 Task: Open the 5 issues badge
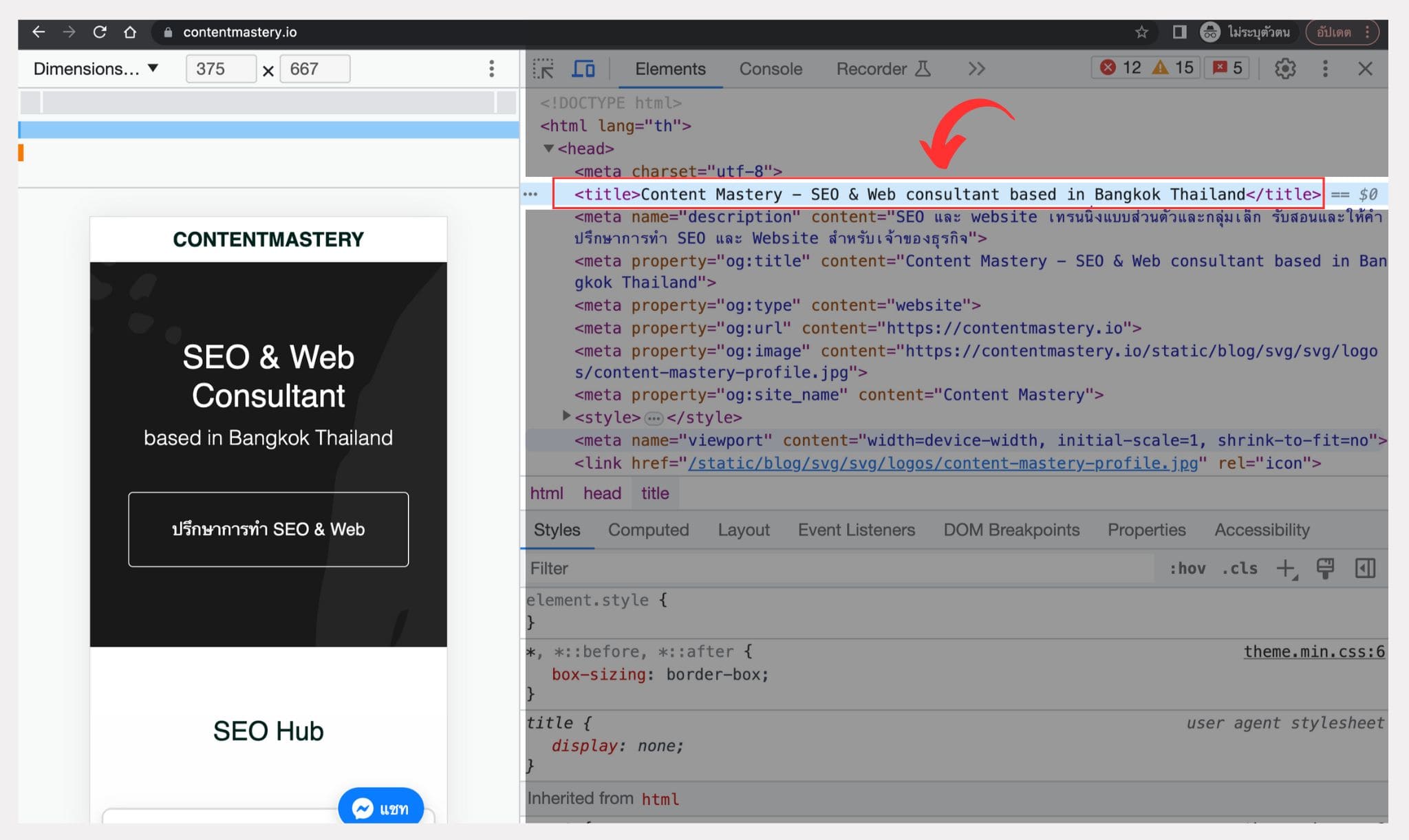(1227, 67)
